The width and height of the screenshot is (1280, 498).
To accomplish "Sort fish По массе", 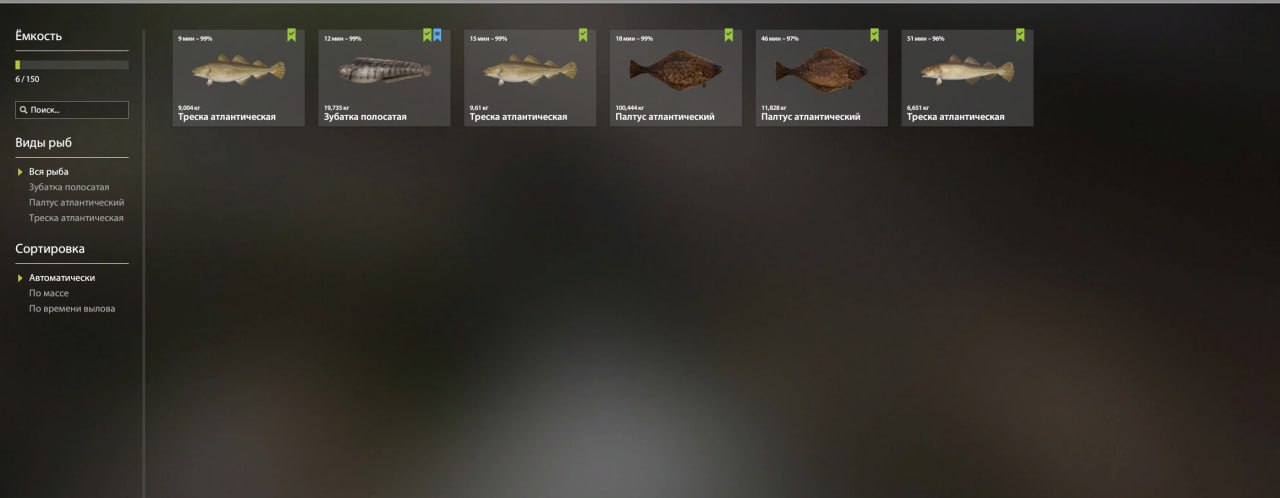I will (x=49, y=293).
